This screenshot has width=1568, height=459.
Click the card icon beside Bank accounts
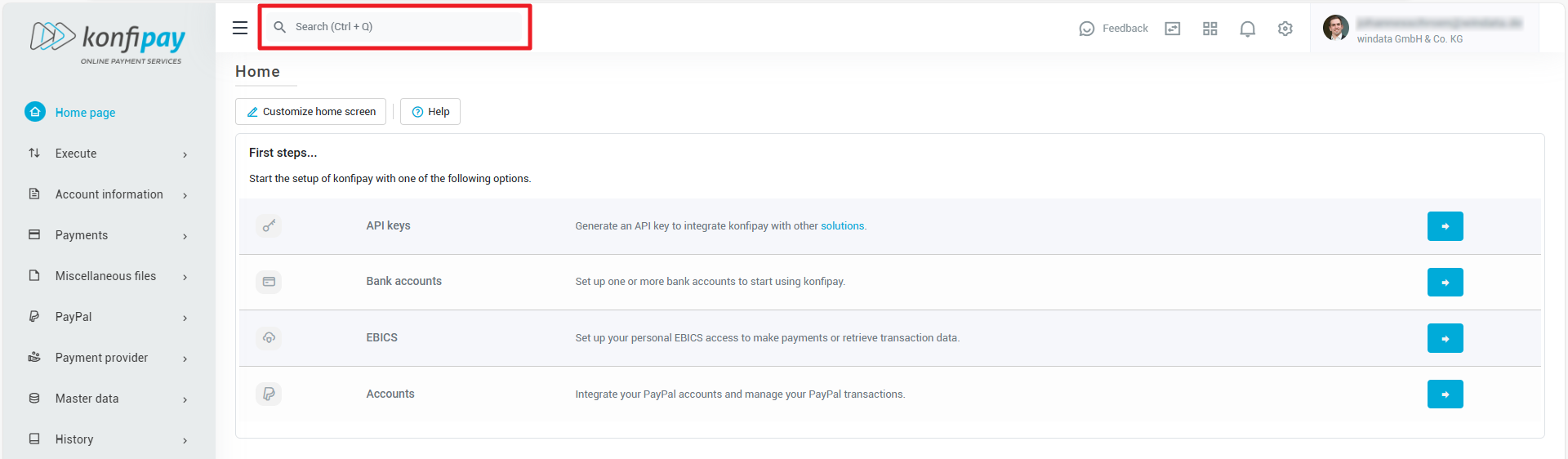coord(269,282)
